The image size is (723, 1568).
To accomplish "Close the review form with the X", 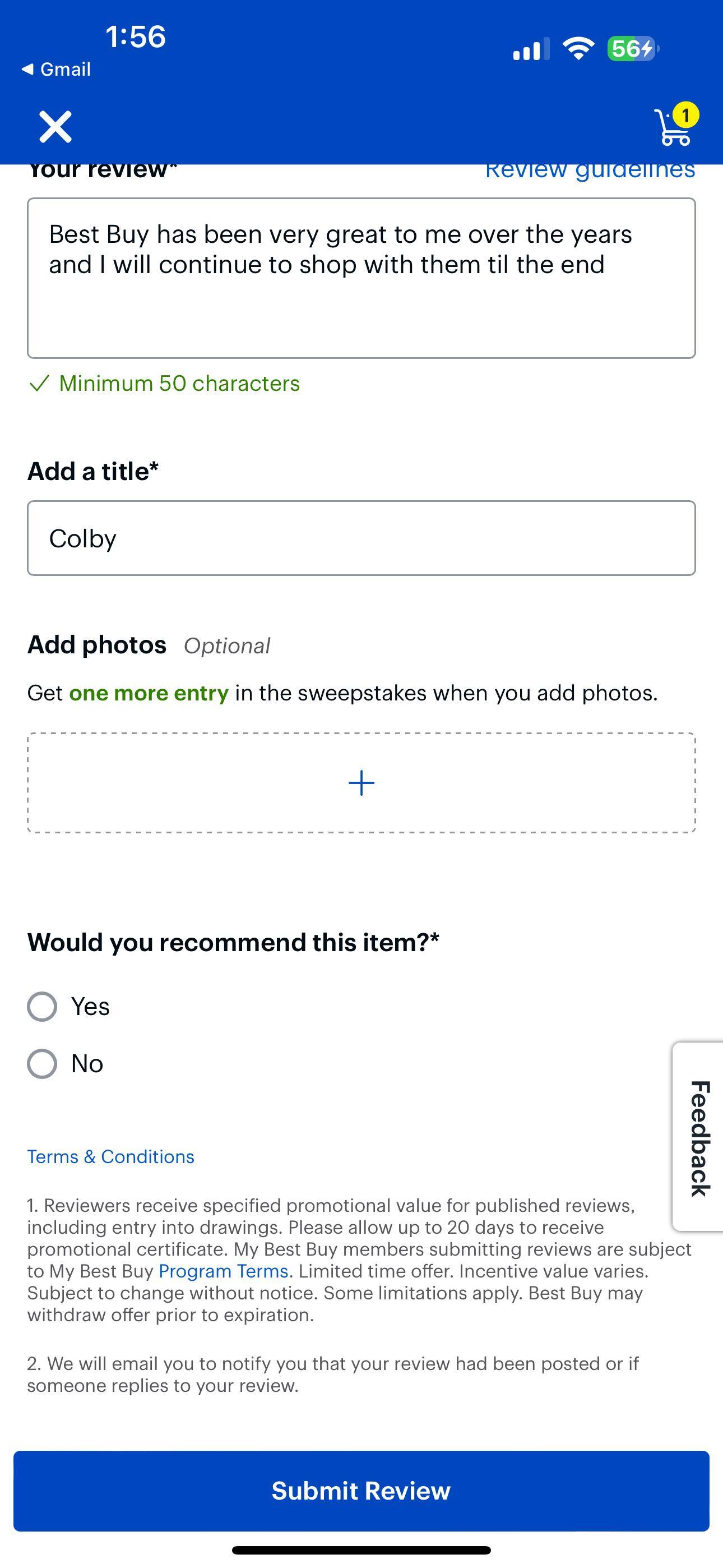I will pyautogui.click(x=54, y=127).
